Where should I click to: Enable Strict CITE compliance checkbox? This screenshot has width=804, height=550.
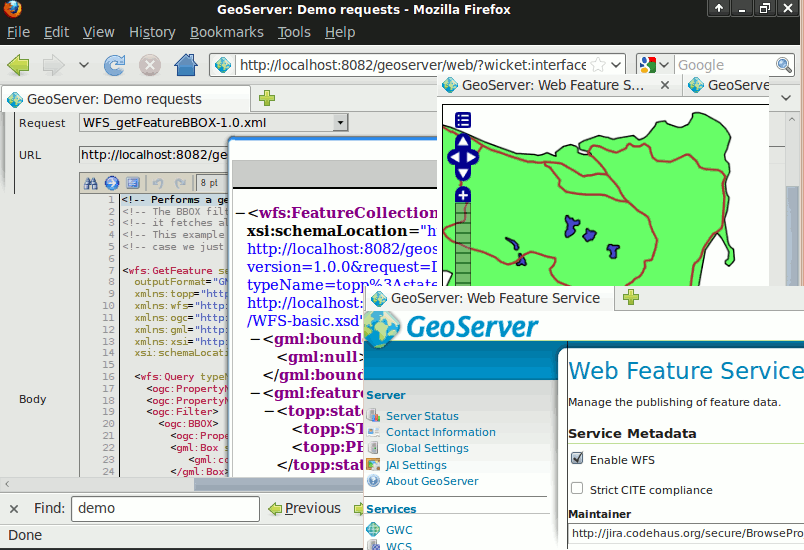tap(576, 489)
